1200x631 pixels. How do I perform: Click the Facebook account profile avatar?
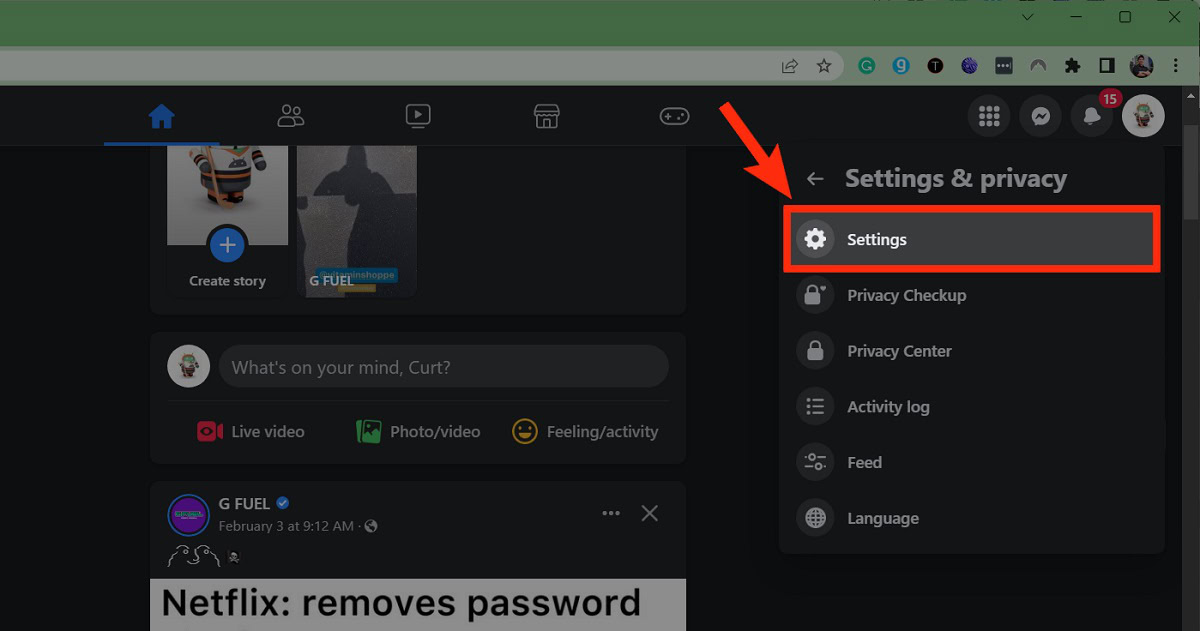tap(1143, 117)
